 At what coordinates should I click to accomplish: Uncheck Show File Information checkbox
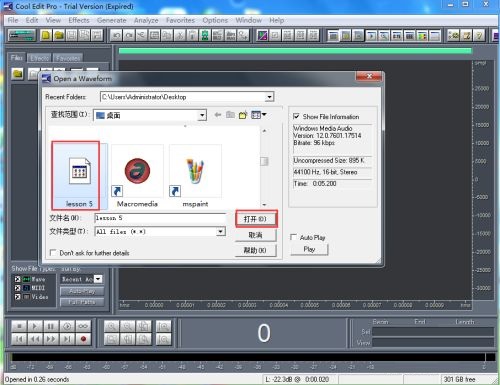coord(296,116)
